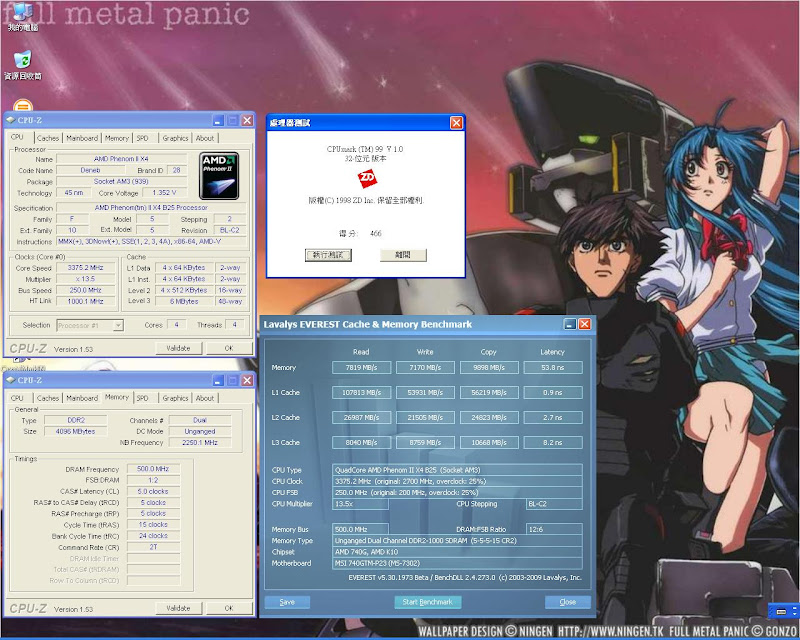This screenshot has height=640, width=800.
Task: Click FSB:DRAM ratio value 1:2
Action: click(x=153, y=480)
